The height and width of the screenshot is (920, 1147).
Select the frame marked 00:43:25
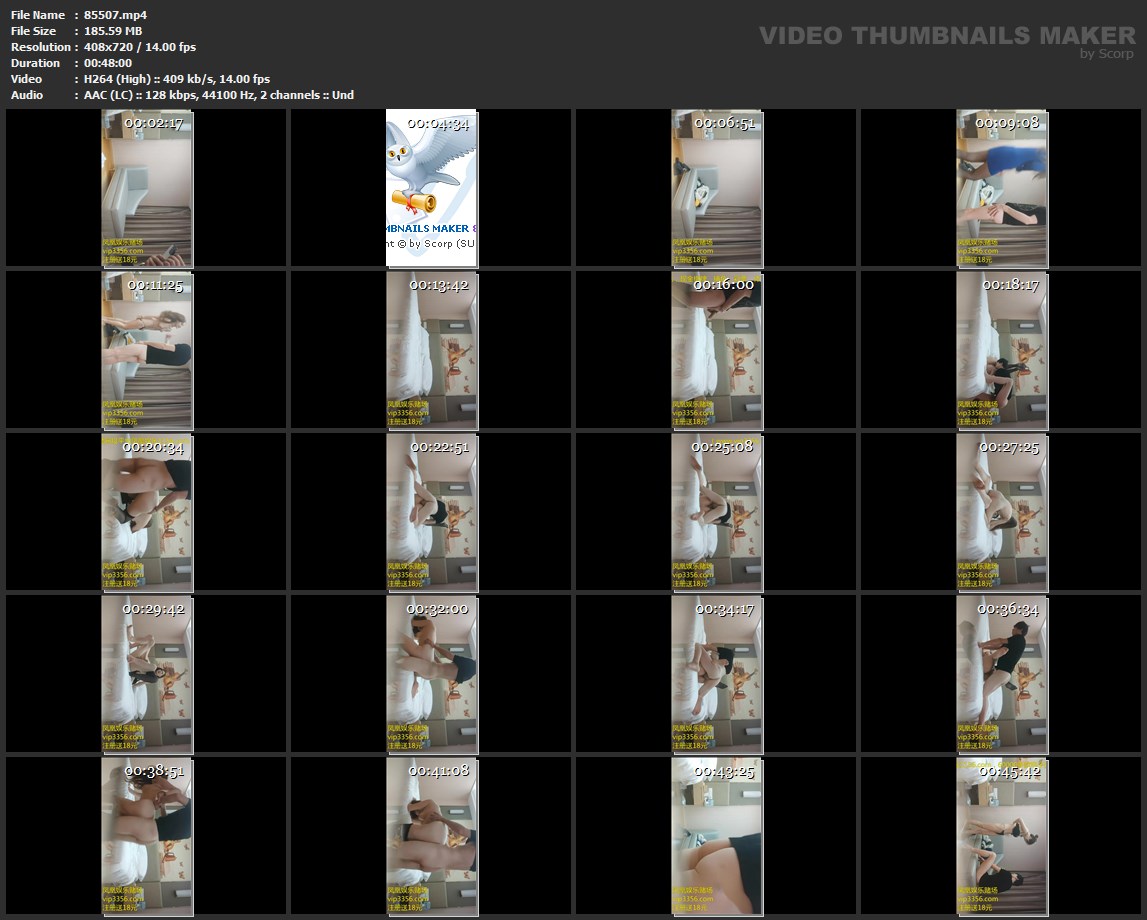pyautogui.click(x=716, y=836)
